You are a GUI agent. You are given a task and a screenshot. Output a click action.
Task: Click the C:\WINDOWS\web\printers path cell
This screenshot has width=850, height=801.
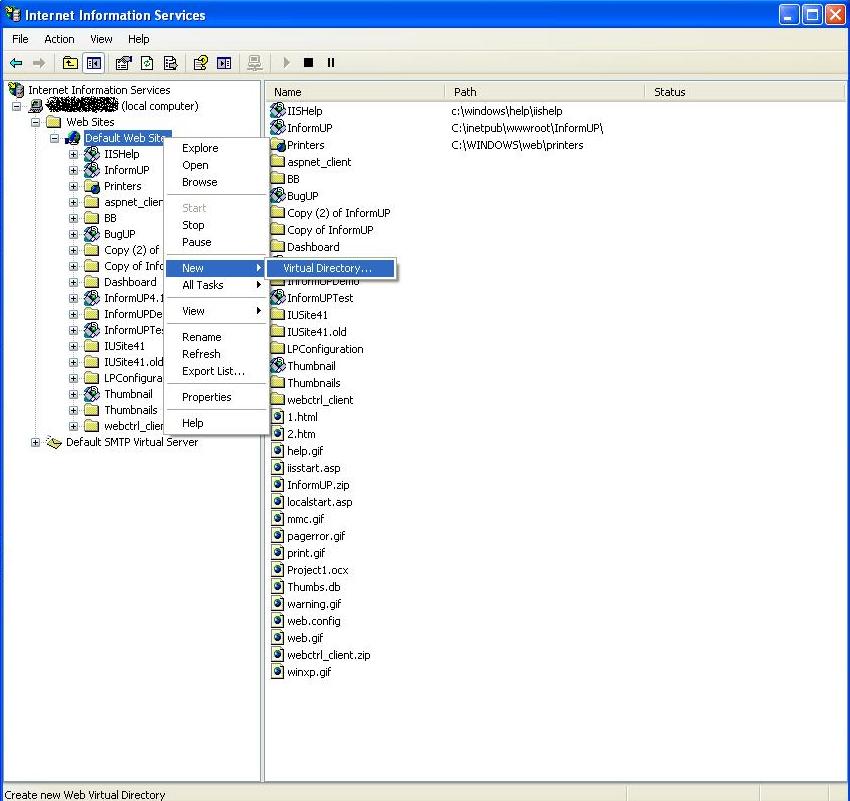(x=517, y=145)
